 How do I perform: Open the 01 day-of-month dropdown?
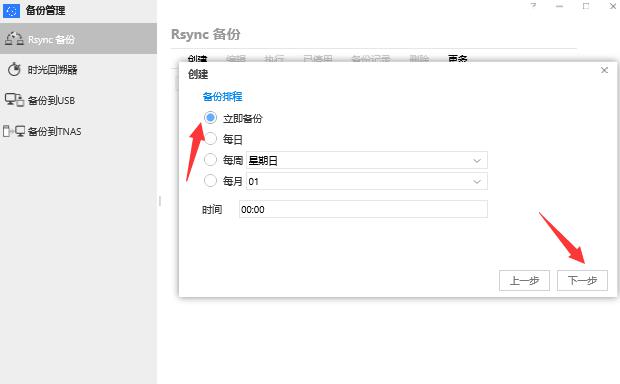coord(367,182)
